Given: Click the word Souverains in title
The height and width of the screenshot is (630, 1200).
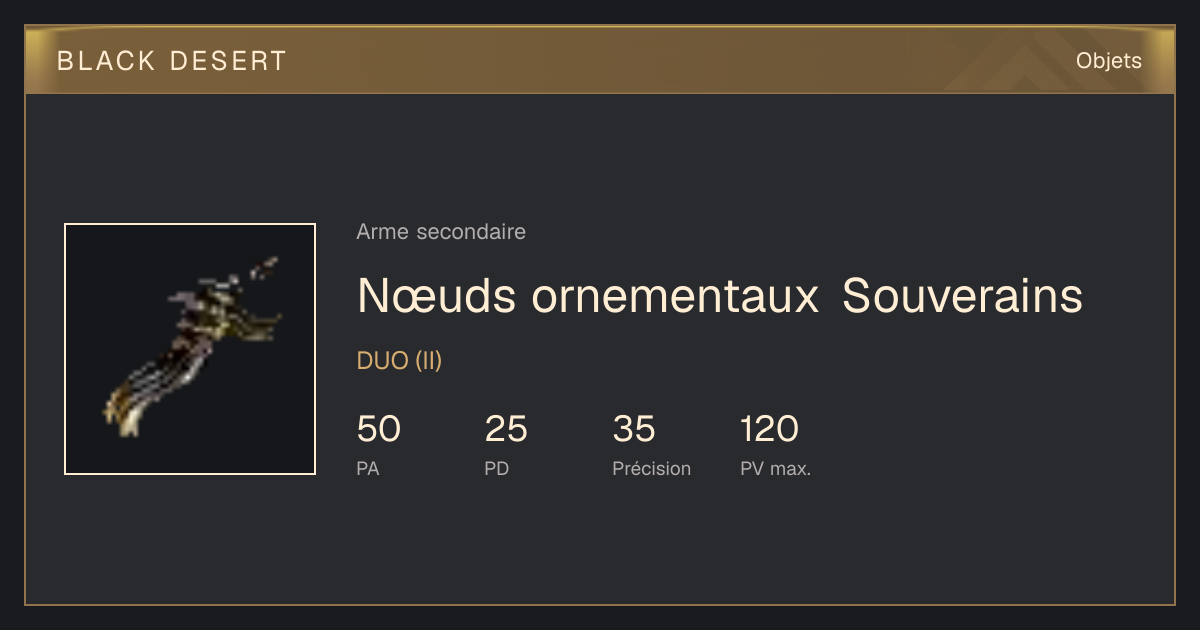Looking at the screenshot, I should pyautogui.click(x=963, y=296).
